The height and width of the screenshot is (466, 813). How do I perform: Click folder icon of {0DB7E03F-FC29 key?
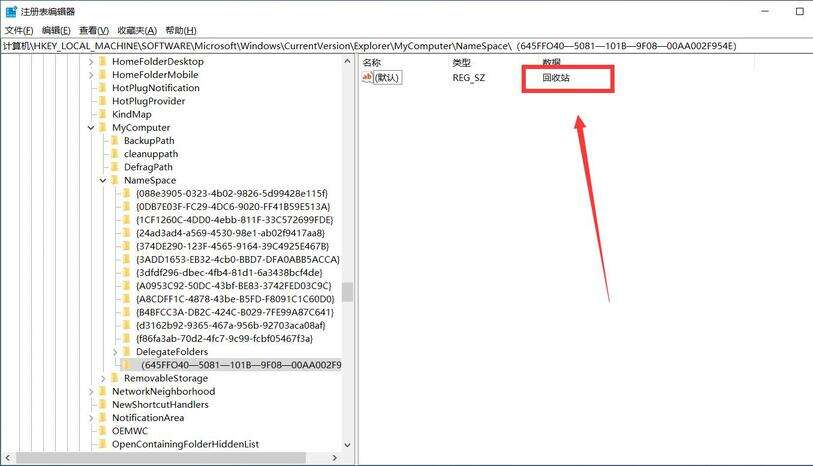[127, 207]
